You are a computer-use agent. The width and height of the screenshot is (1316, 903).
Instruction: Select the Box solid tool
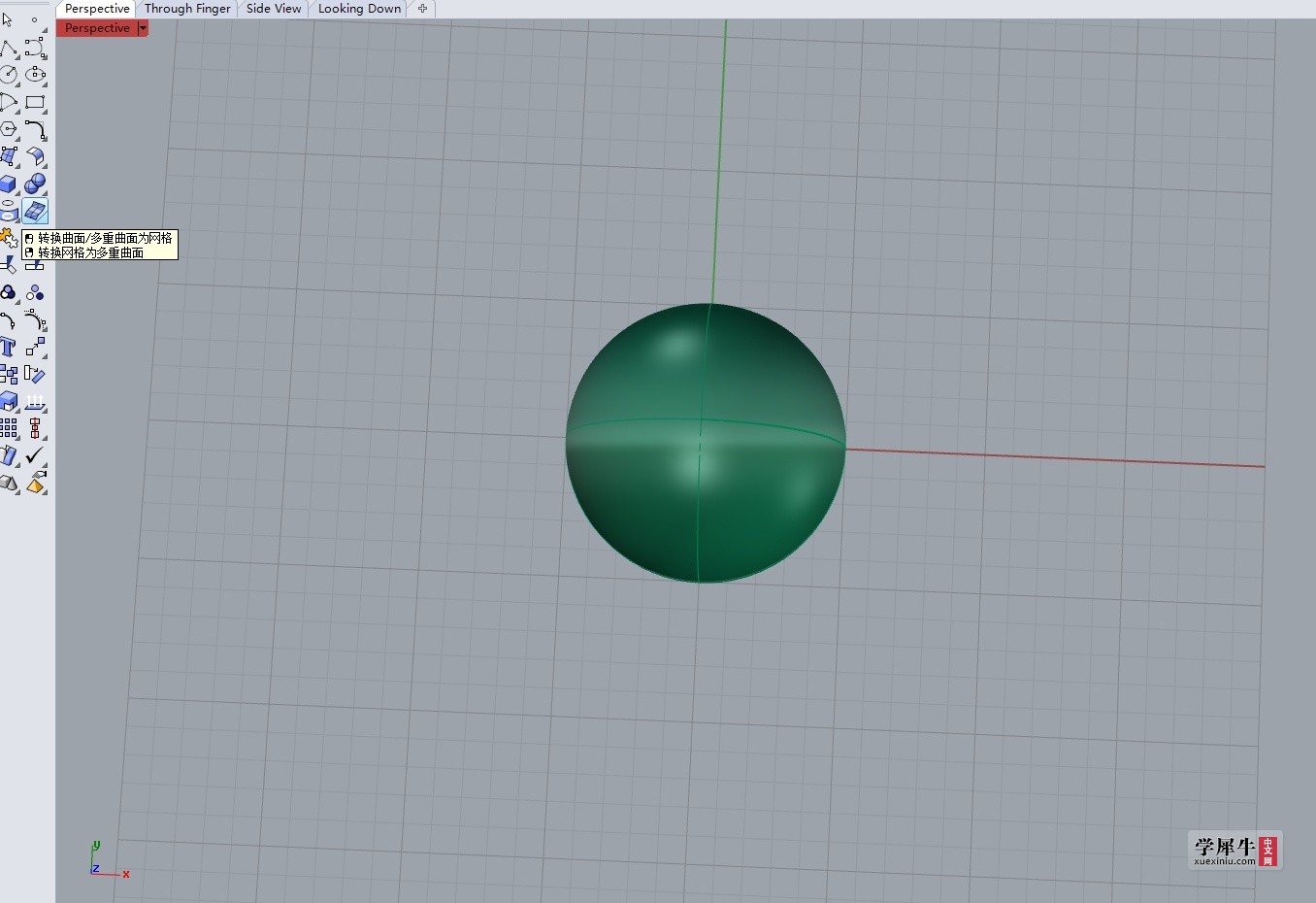[8, 183]
